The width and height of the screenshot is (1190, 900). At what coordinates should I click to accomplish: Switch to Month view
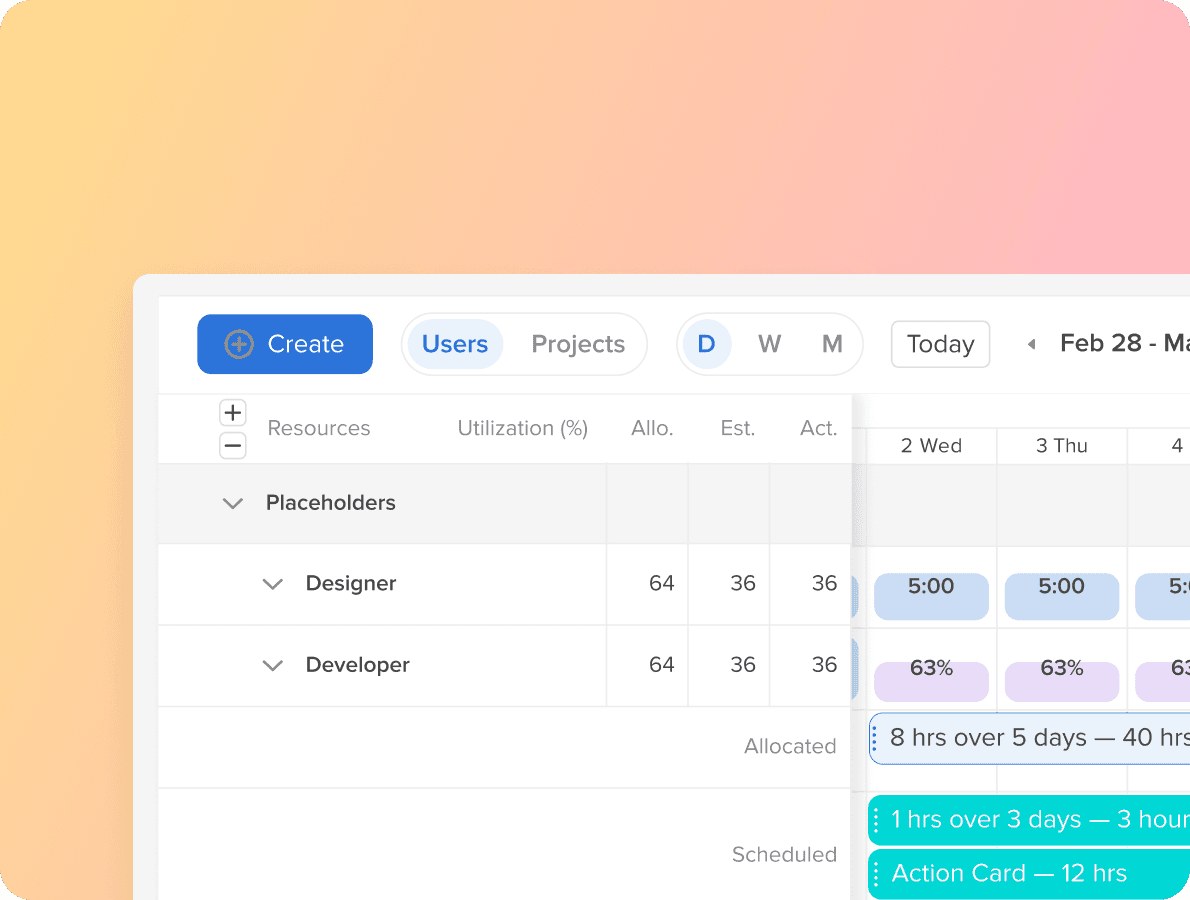point(832,344)
